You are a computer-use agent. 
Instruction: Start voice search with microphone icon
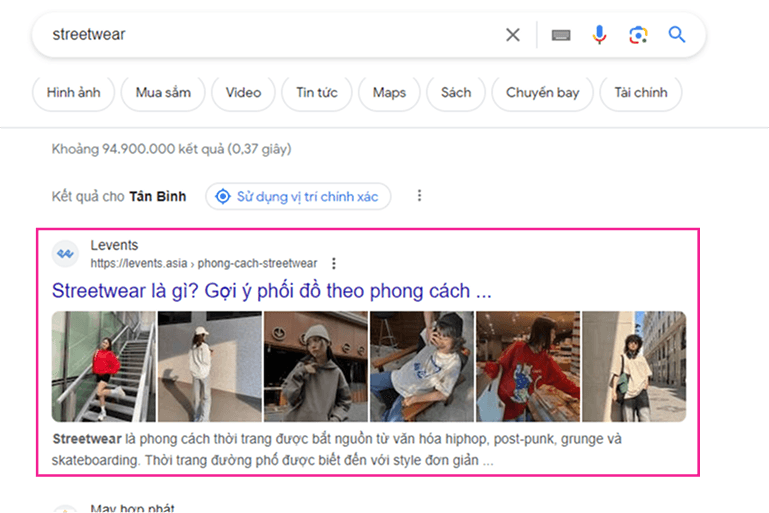[599, 35]
